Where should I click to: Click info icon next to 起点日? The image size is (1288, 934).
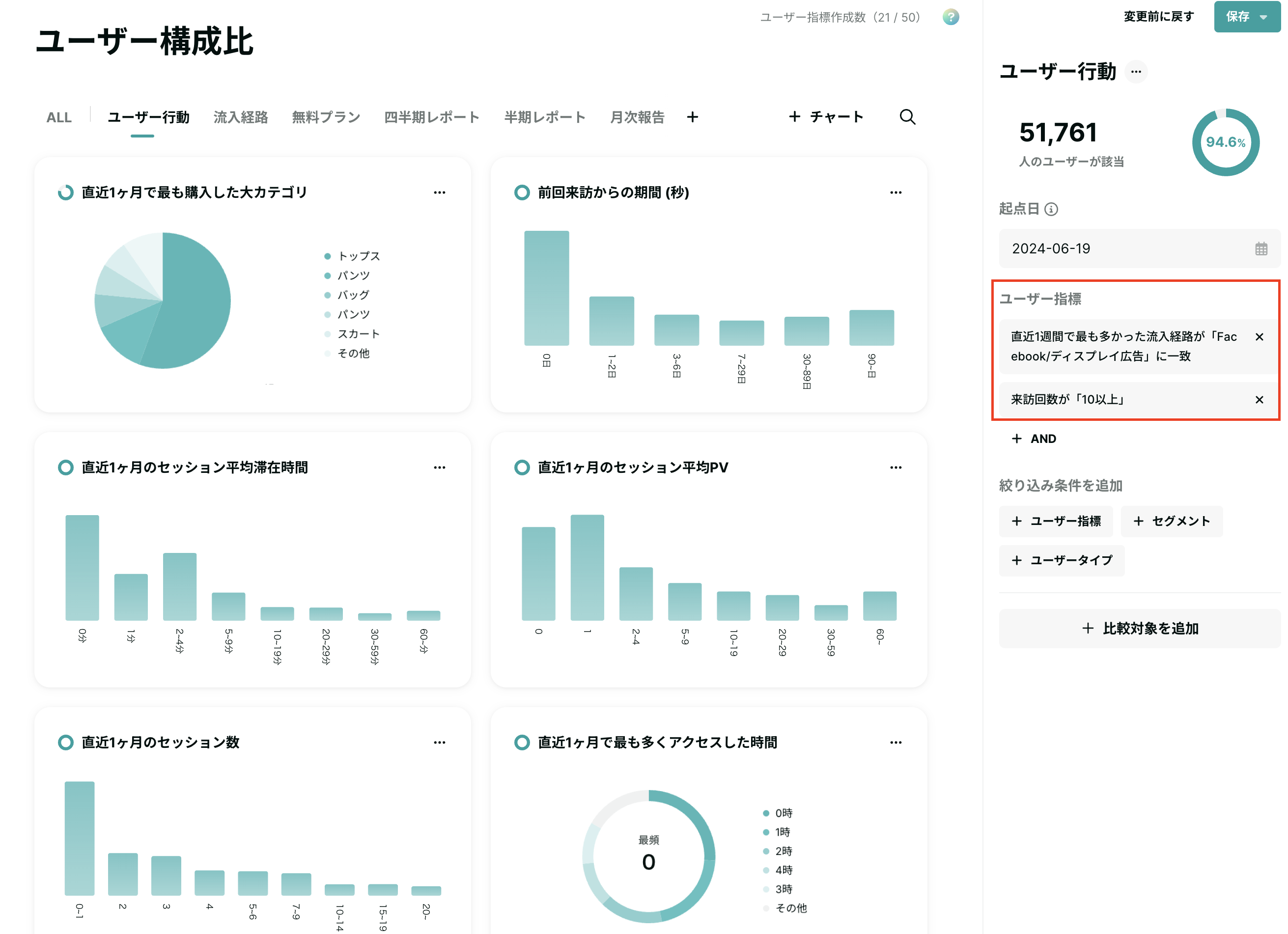[x=1051, y=210]
